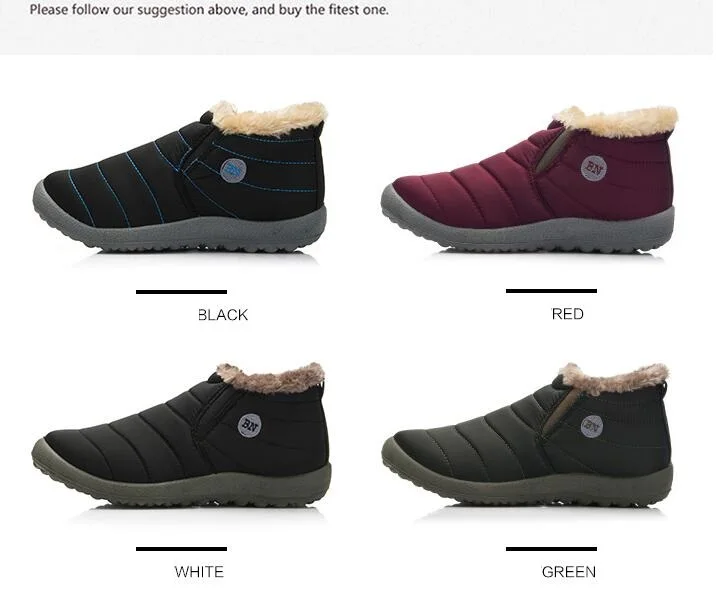Click the black line above WHITE label
Viewport: 716px width, 601px height.
click(181, 549)
